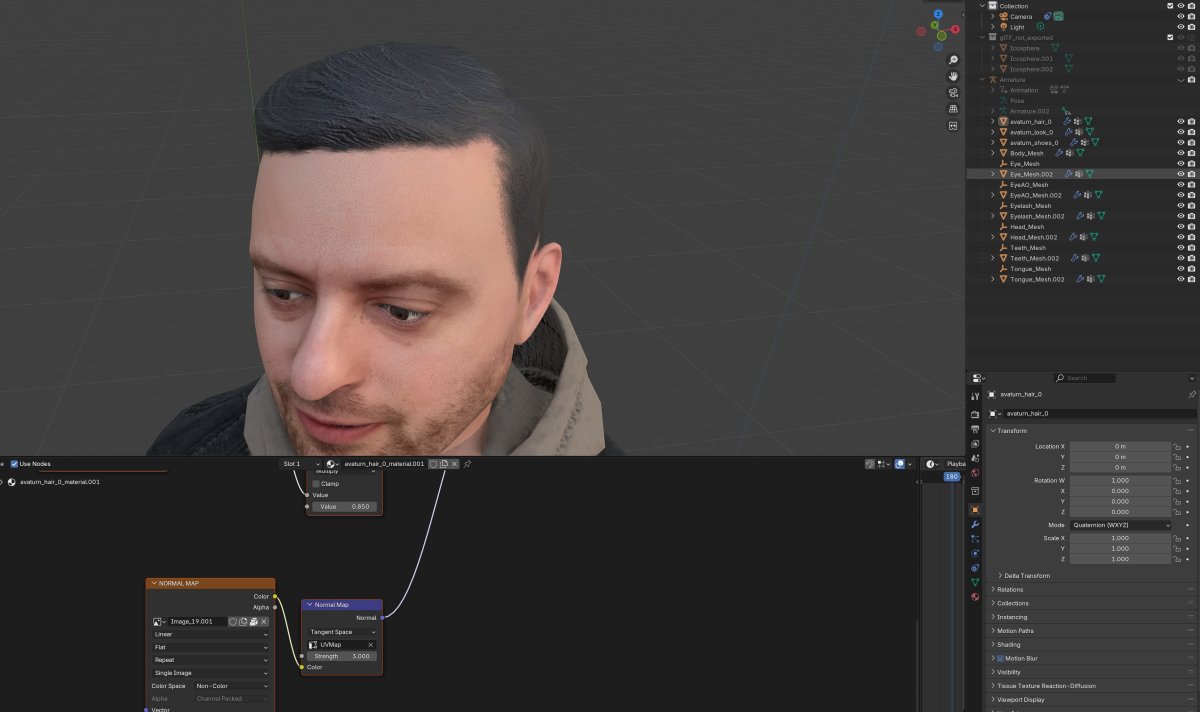This screenshot has width=1200, height=712.
Task: Unlink Image_19.001 with the X icon
Action: (264, 621)
